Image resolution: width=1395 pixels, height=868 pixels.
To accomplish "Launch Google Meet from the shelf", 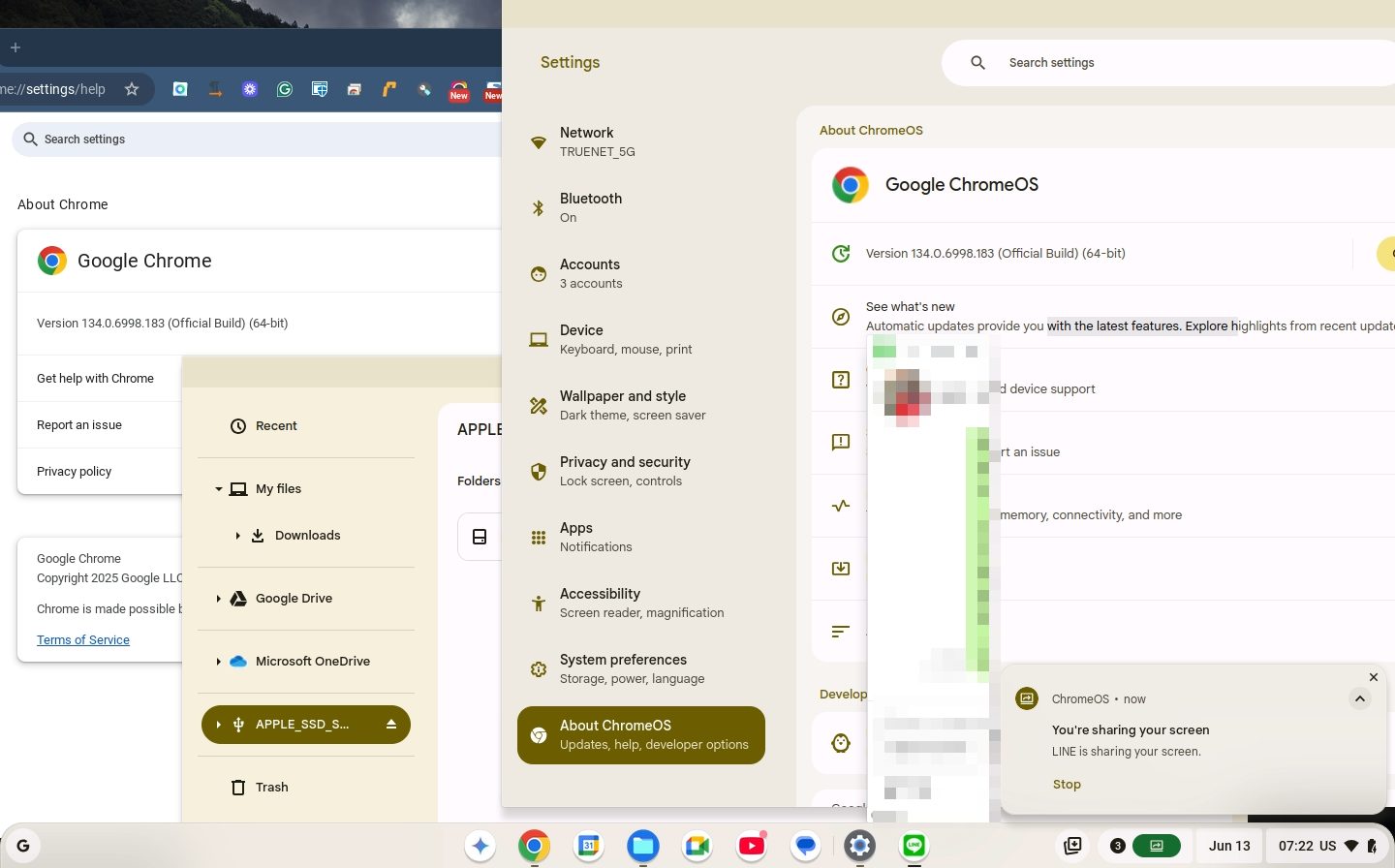I will point(697,846).
